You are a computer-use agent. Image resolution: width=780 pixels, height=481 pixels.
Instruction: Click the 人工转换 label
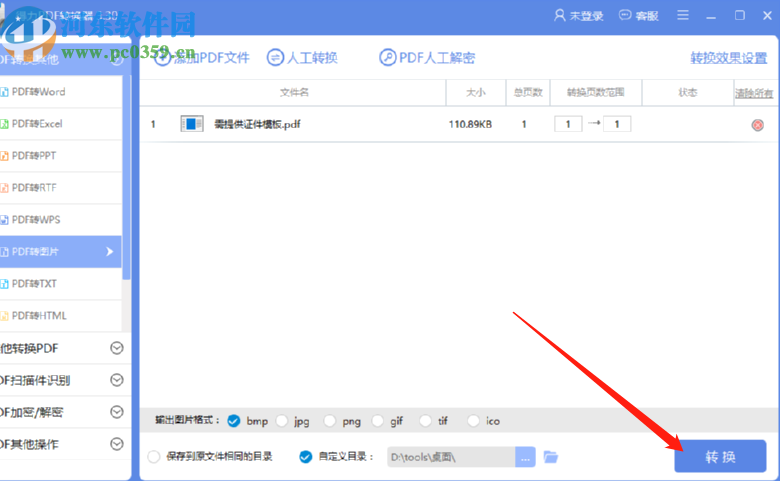tap(312, 58)
